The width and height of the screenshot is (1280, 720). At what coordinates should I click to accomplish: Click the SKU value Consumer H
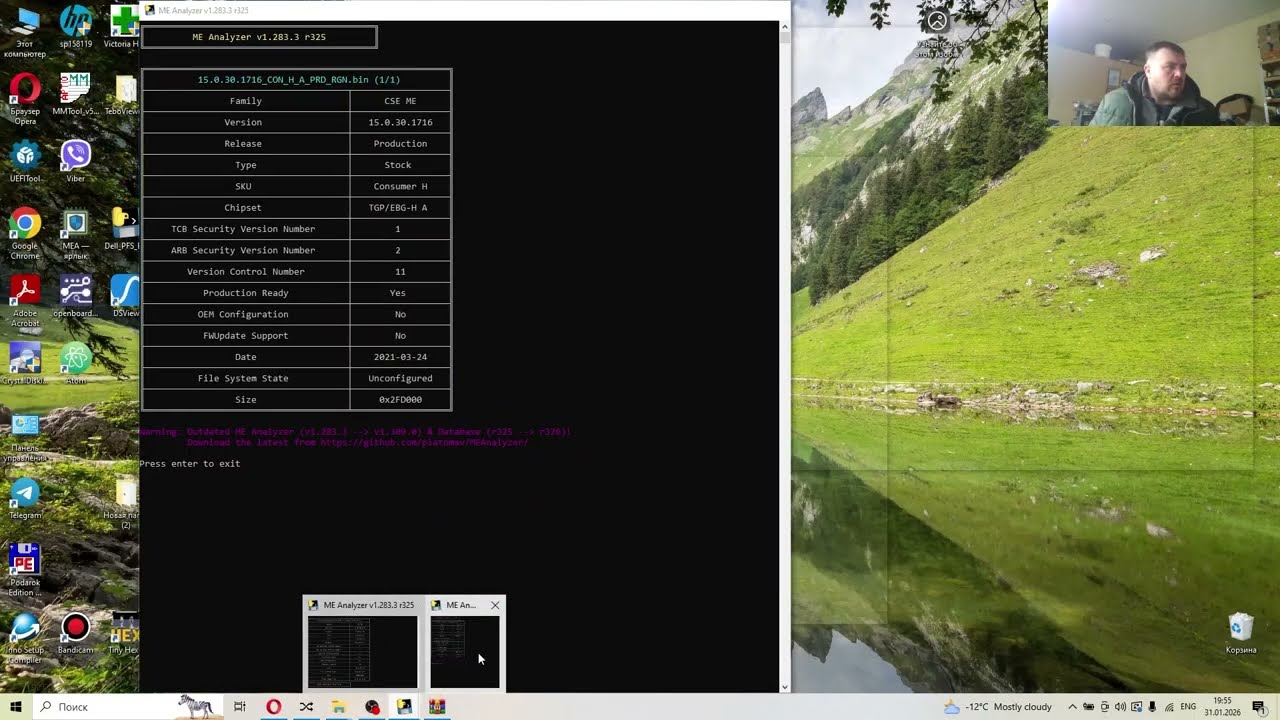pos(400,186)
